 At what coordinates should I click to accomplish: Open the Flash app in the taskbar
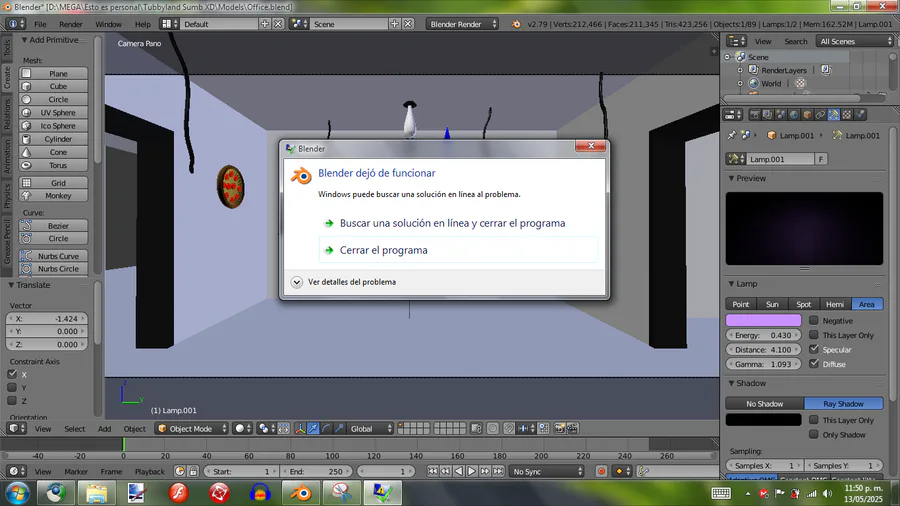pyautogui.click(x=179, y=493)
